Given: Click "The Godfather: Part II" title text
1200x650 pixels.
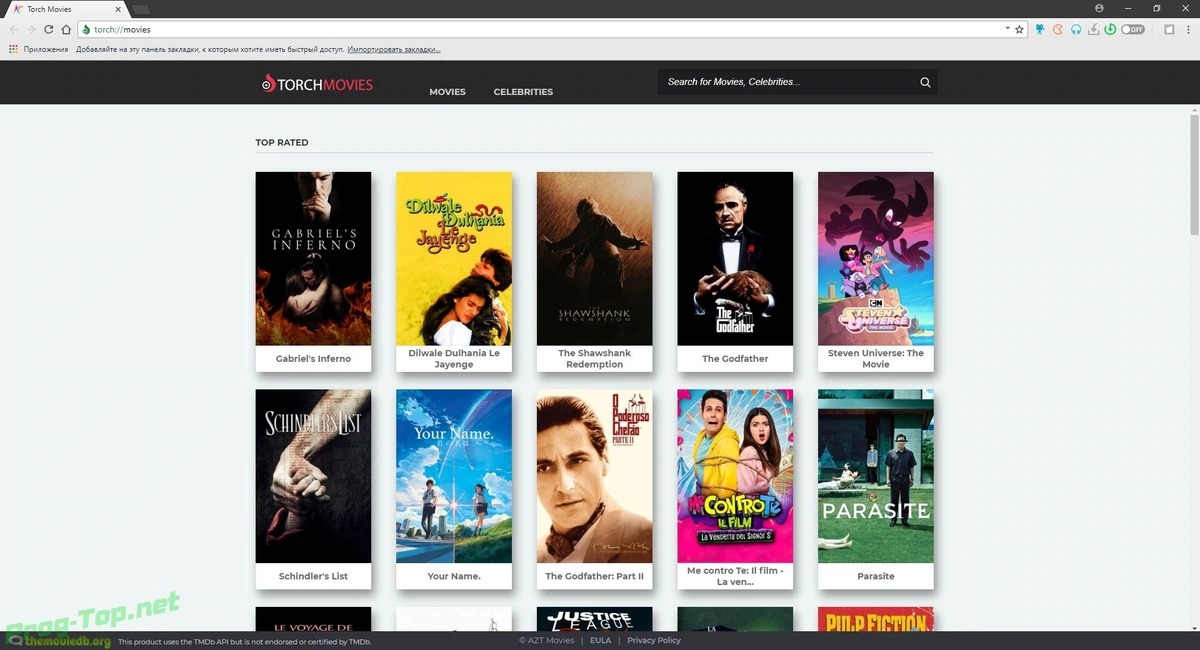Looking at the screenshot, I should 594,577.
